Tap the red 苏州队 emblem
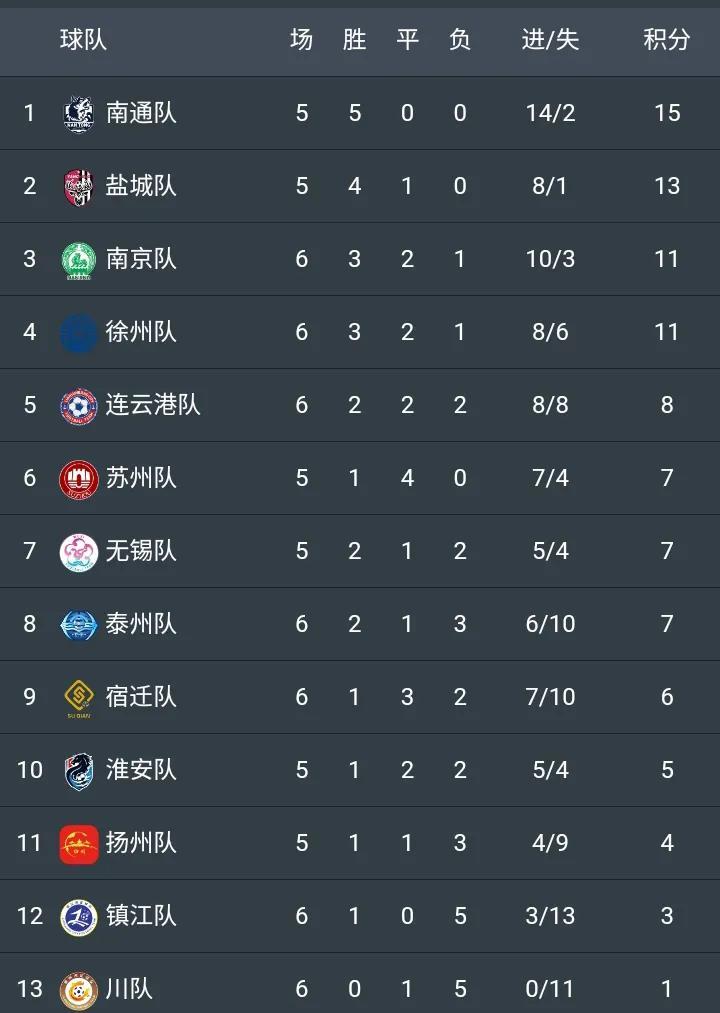 point(79,479)
